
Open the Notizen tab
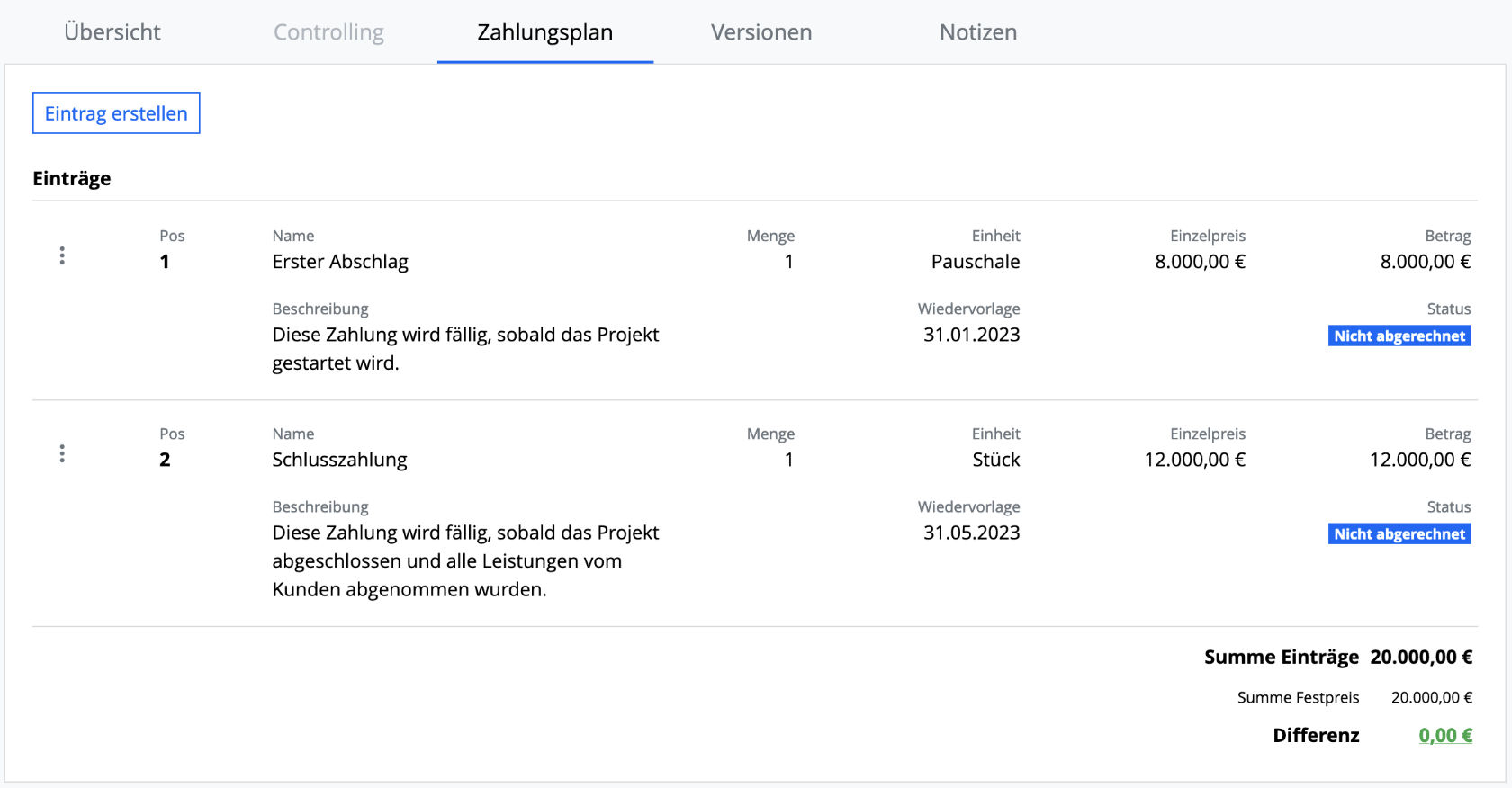click(x=978, y=32)
